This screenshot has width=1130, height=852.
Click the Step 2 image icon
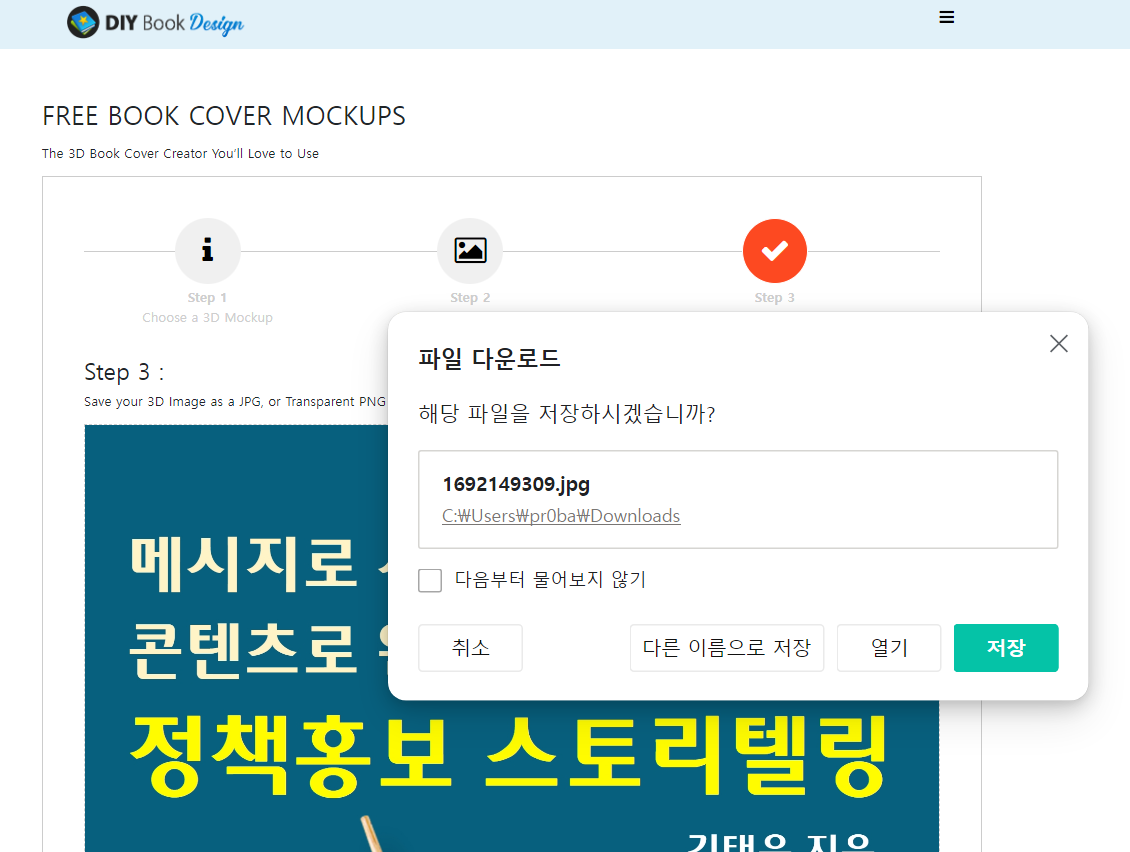pyautogui.click(x=470, y=251)
